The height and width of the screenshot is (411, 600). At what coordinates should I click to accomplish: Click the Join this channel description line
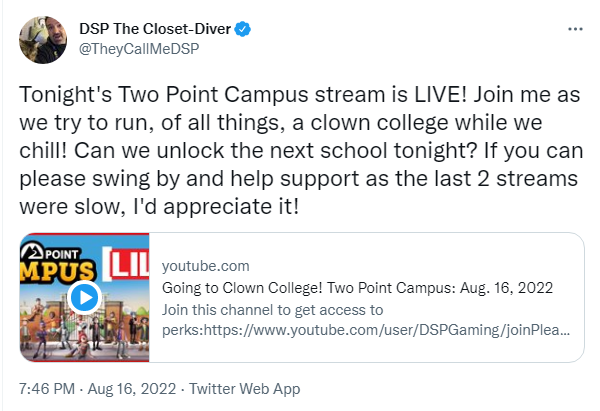(272, 310)
